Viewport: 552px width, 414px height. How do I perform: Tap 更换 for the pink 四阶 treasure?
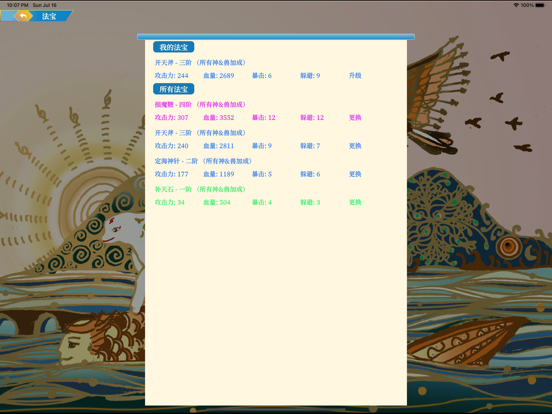tap(355, 118)
